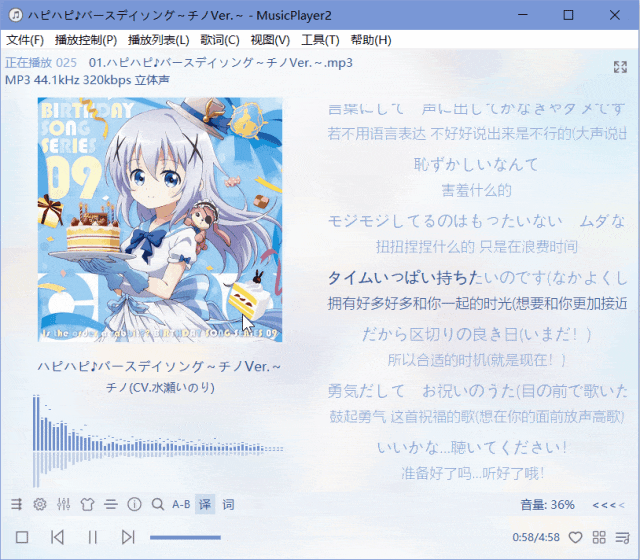Maximize the MusicPlayer2 window
Screen dimensions: 640x560
[568, 15]
